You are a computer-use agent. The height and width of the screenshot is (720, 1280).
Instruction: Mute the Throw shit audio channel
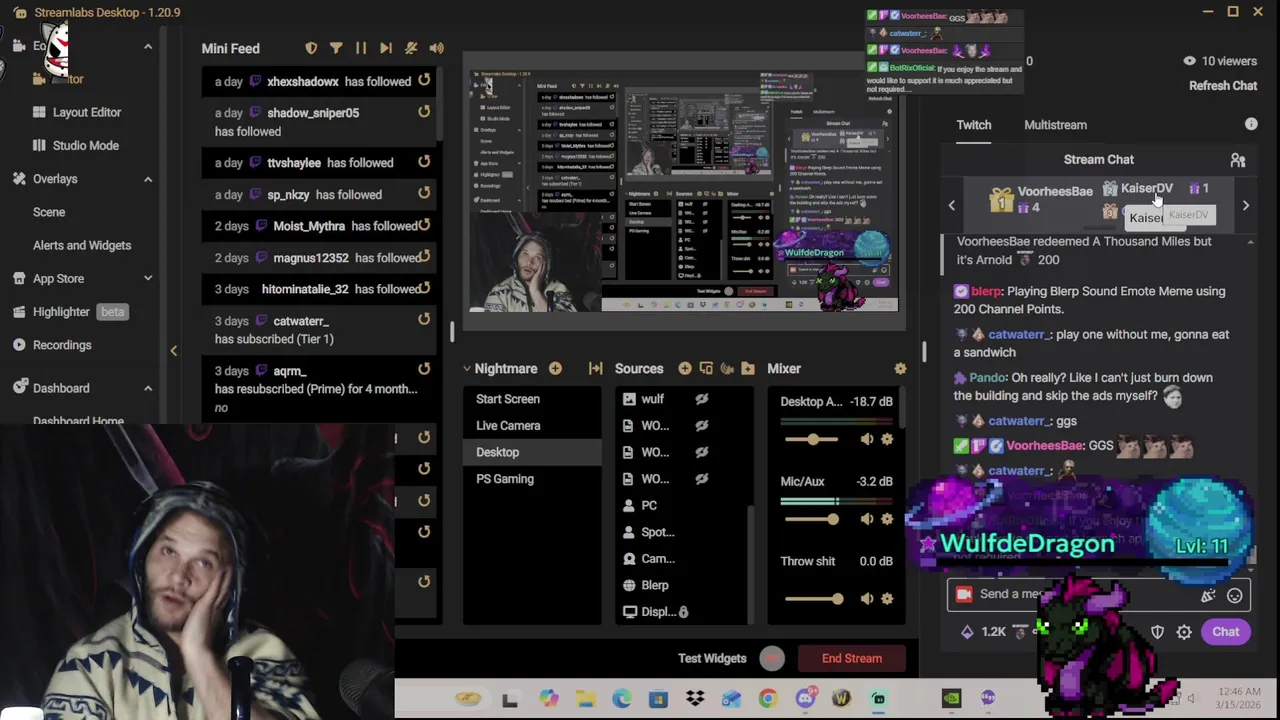pos(867,599)
